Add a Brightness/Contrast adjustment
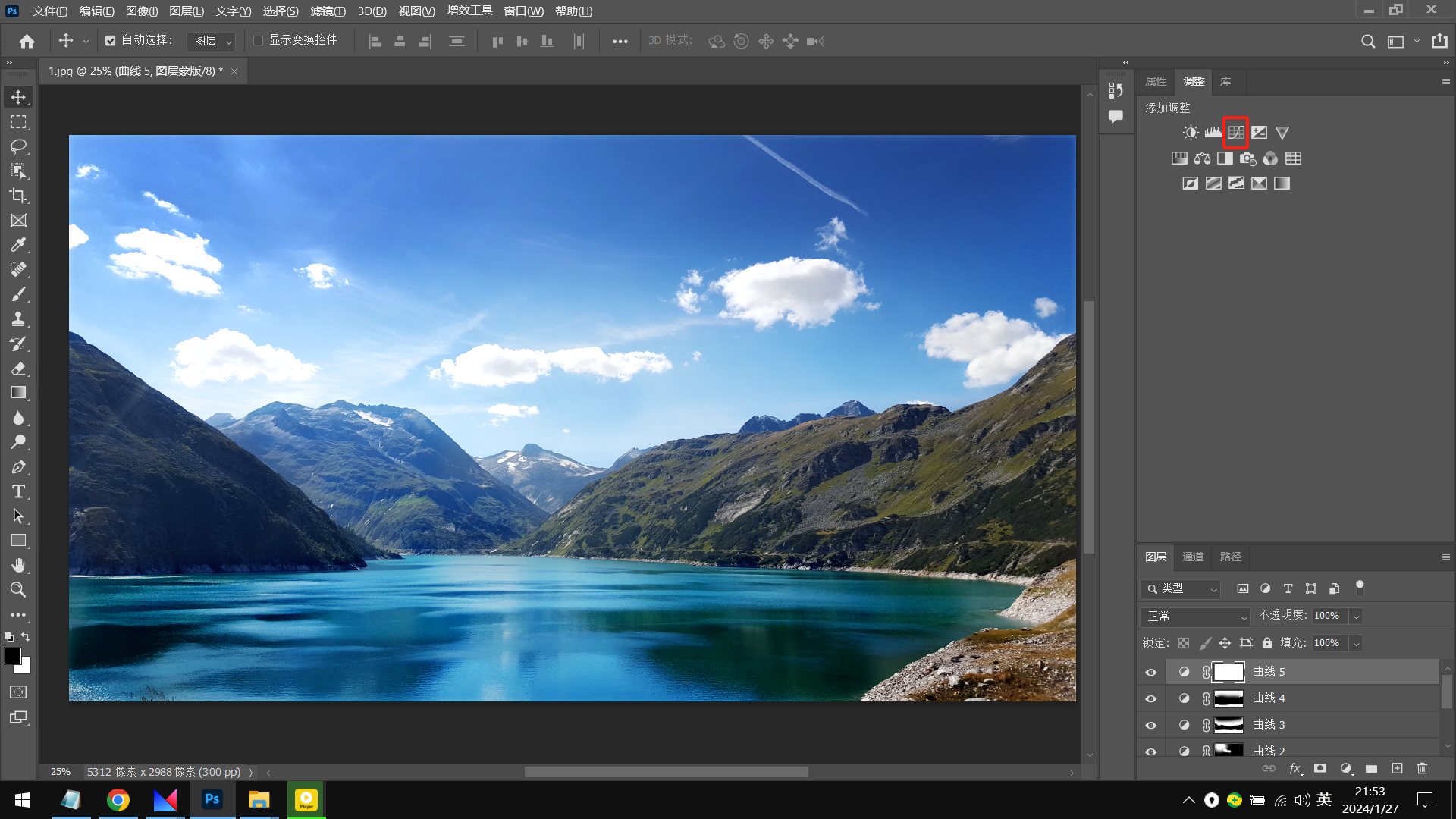 pos(1191,133)
